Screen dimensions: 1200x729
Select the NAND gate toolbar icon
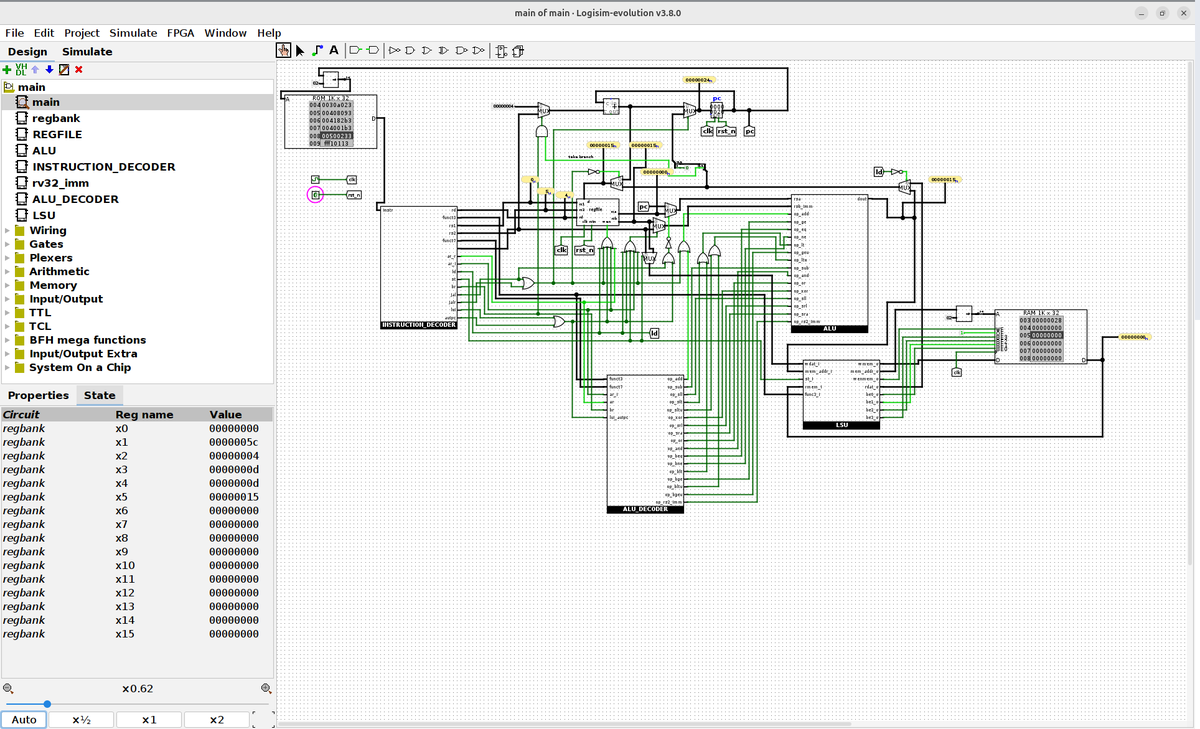461,50
